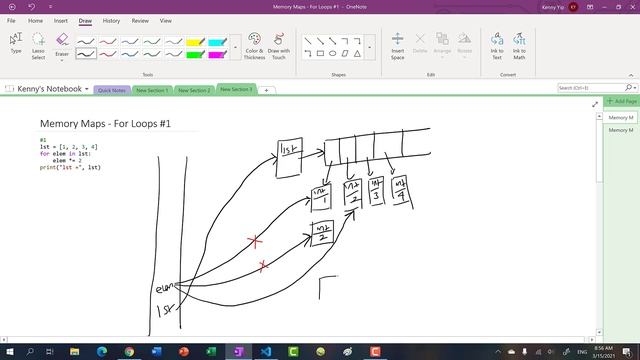Select the ellipse shape
This screenshot has width=640, height=360.
tap(333, 53)
